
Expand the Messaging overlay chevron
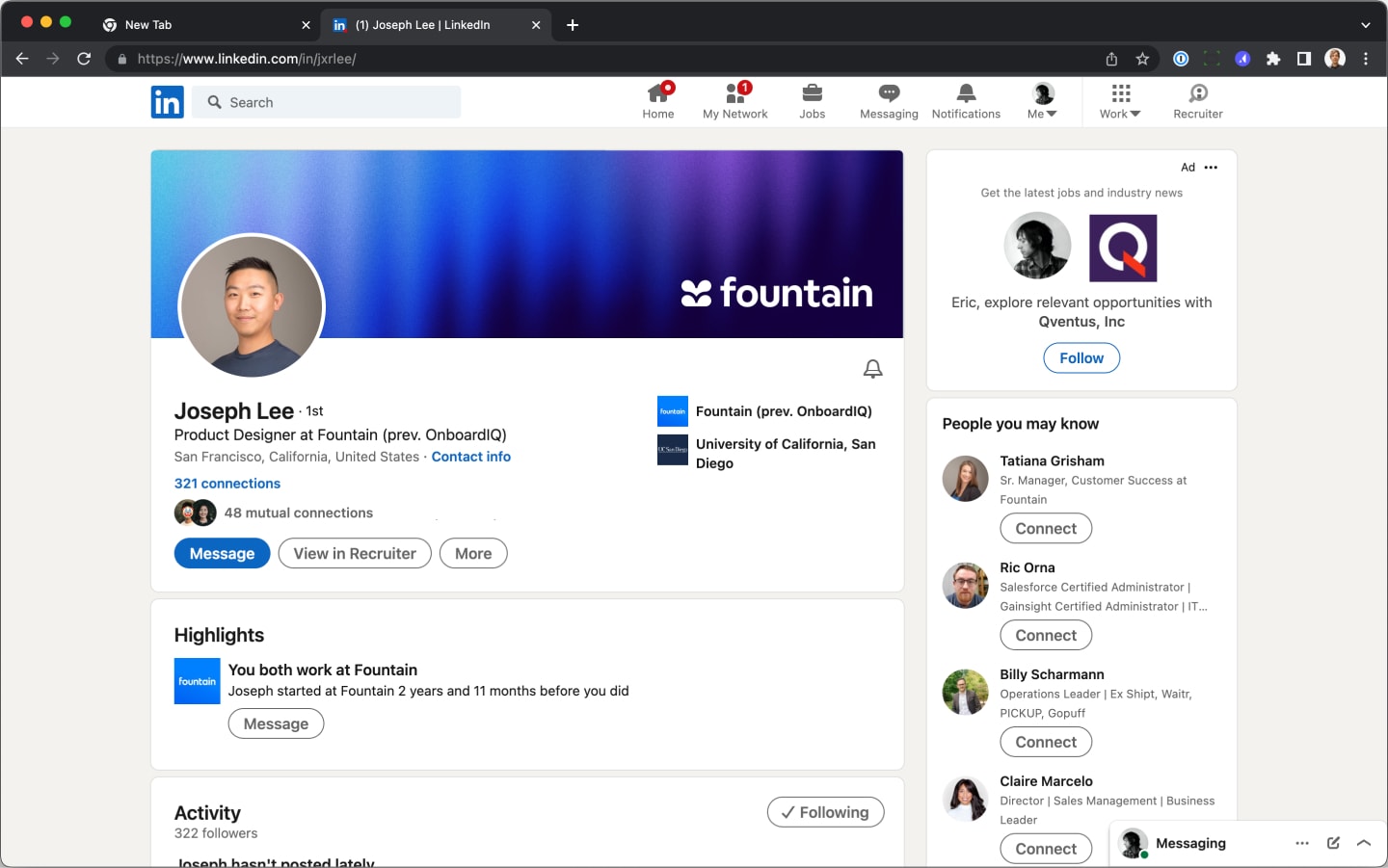point(1364,844)
